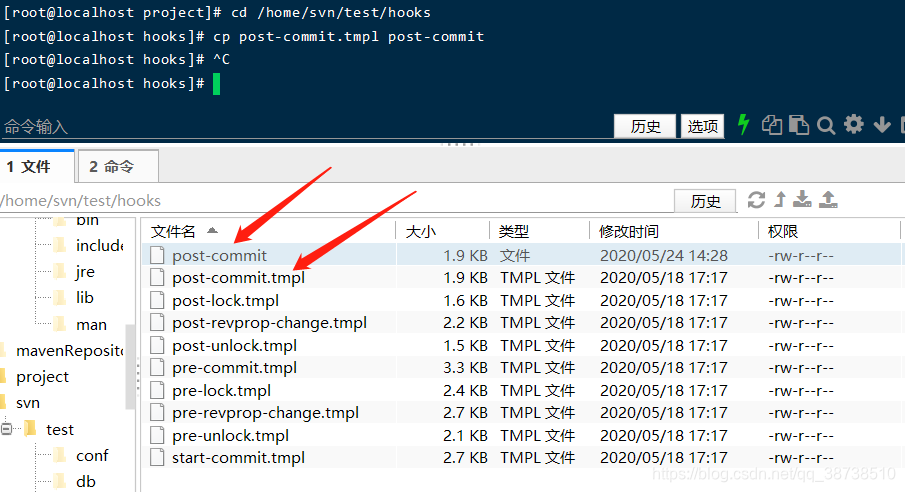905x492 pixels.
Task: Switch to the 2 命令 tab
Action: point(118,167)
